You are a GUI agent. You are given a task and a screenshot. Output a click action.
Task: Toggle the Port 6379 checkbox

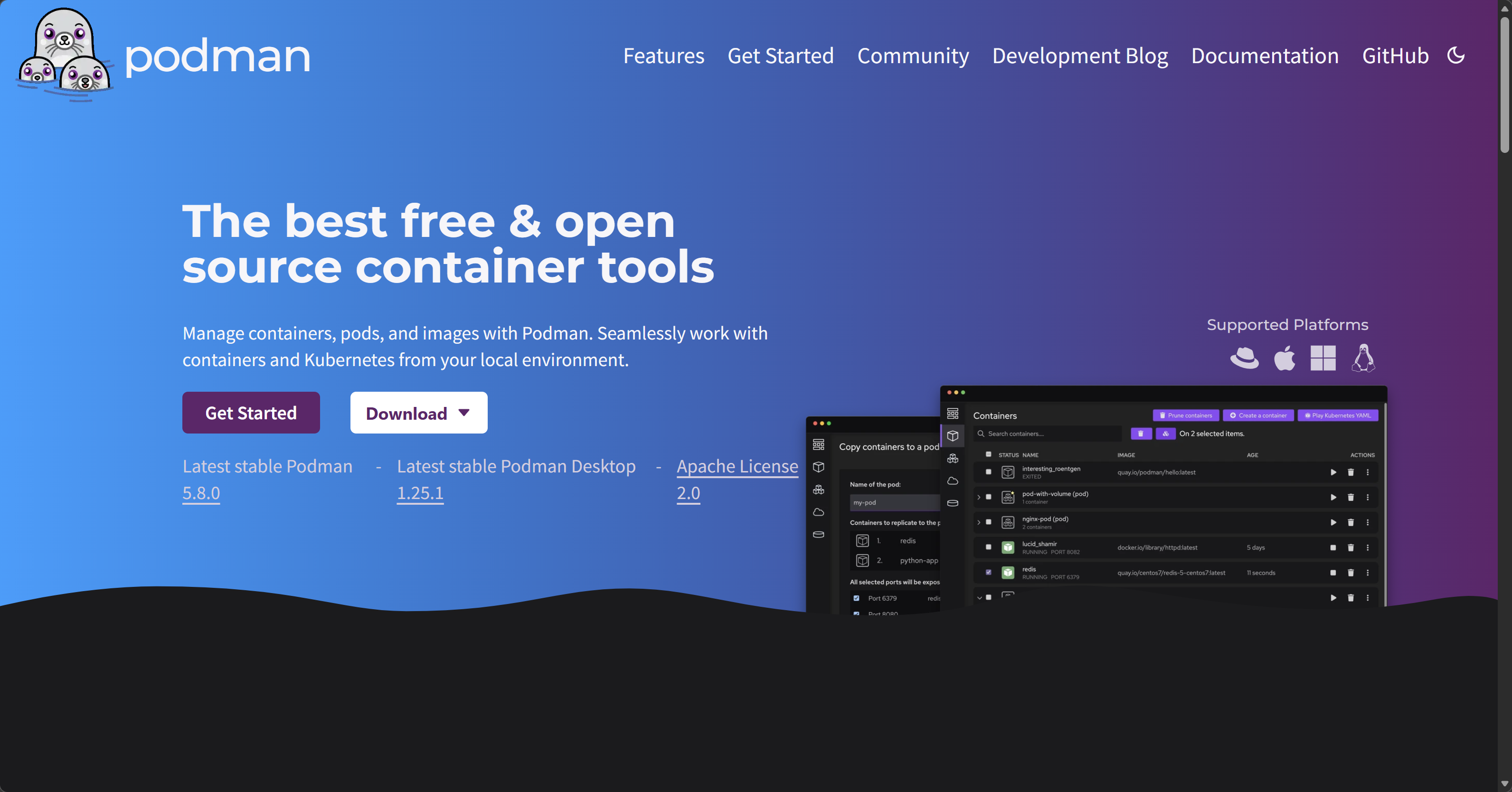[856, 598]
